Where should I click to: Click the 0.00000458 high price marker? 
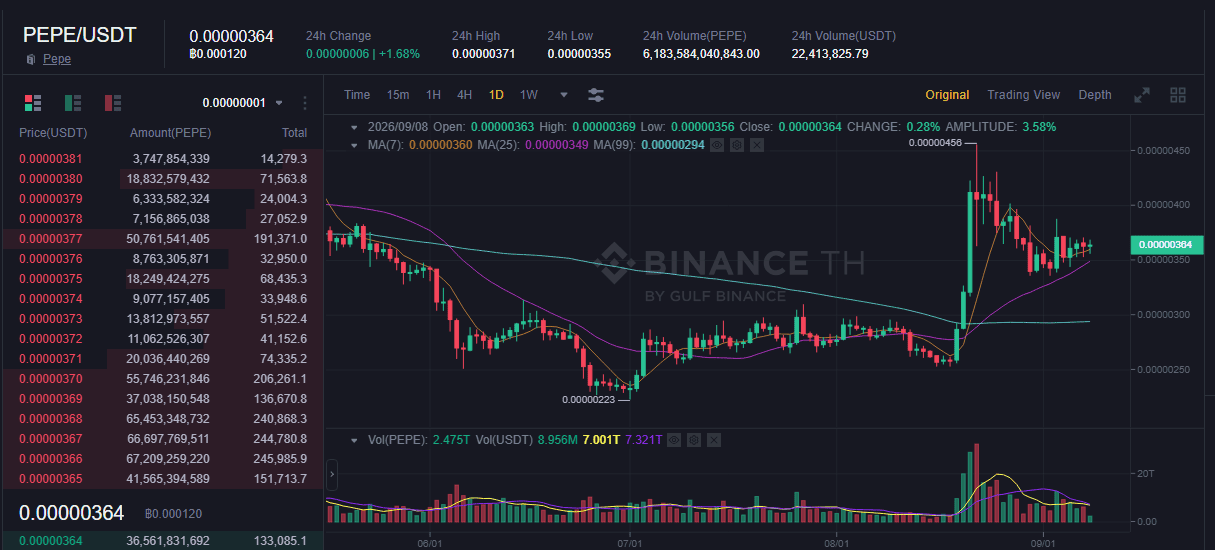tap(935, 143)
